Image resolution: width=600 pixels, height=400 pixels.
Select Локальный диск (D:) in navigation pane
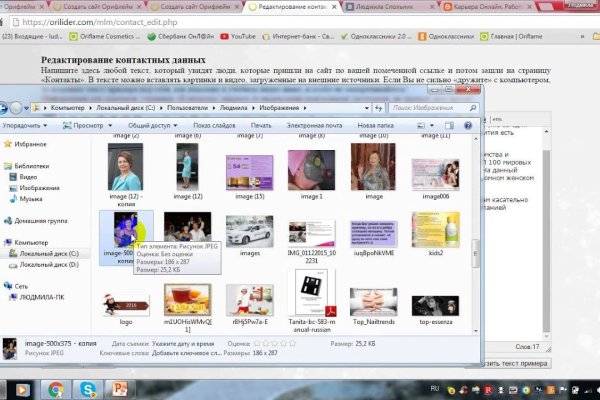(50, 264)
